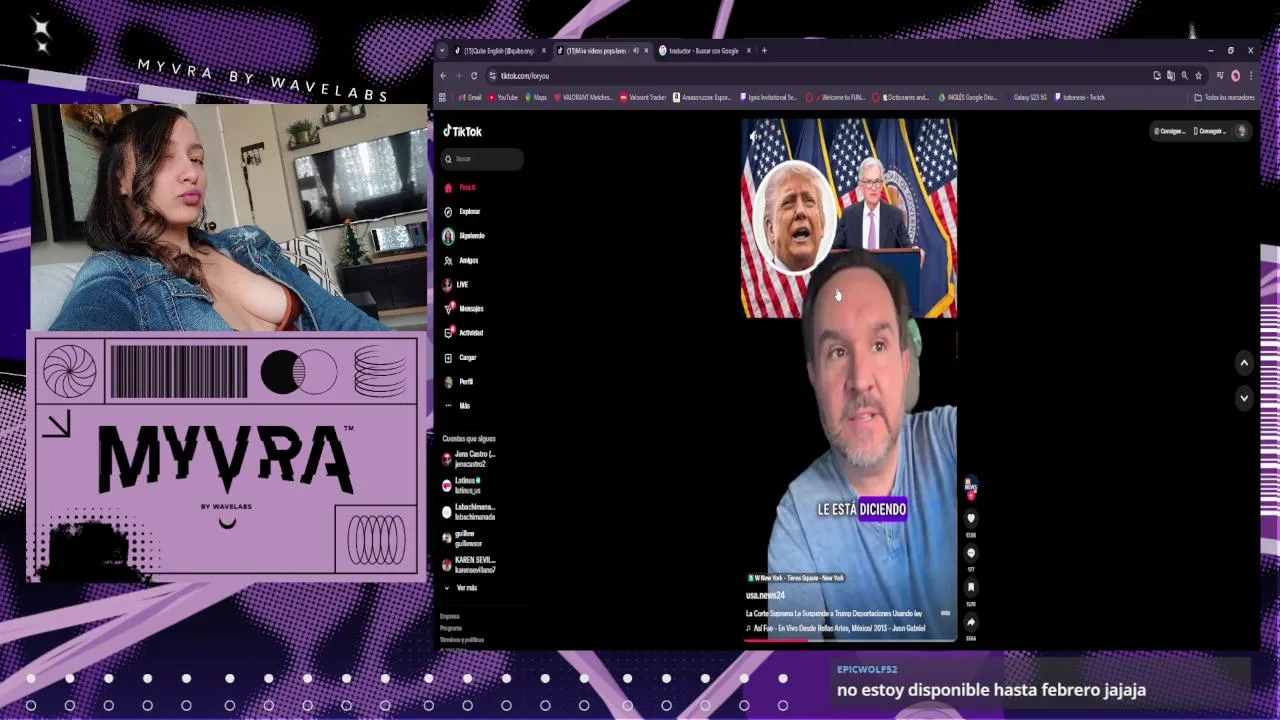Open the Chrome three-dot menu
This screenshot has height=720, width=1280.
pos(1250,76)
